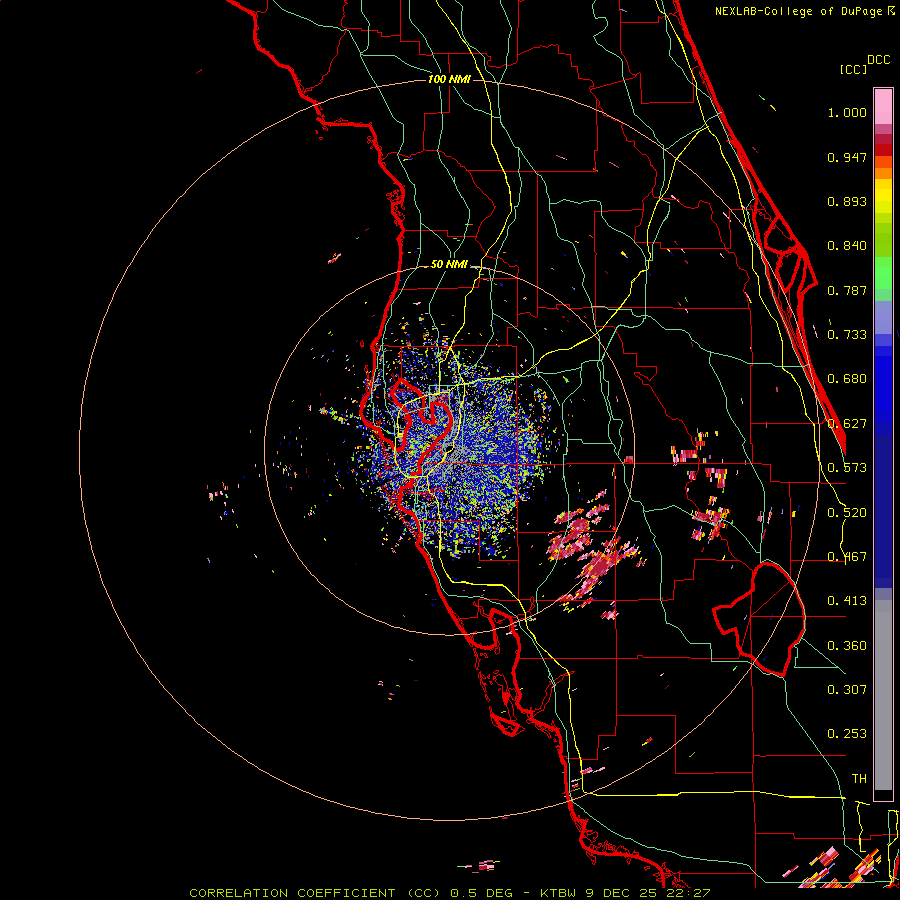Click the Correlation Coefficient KTBW caption text
This screenshot has width=900, height=900.
tap(449, 893)
